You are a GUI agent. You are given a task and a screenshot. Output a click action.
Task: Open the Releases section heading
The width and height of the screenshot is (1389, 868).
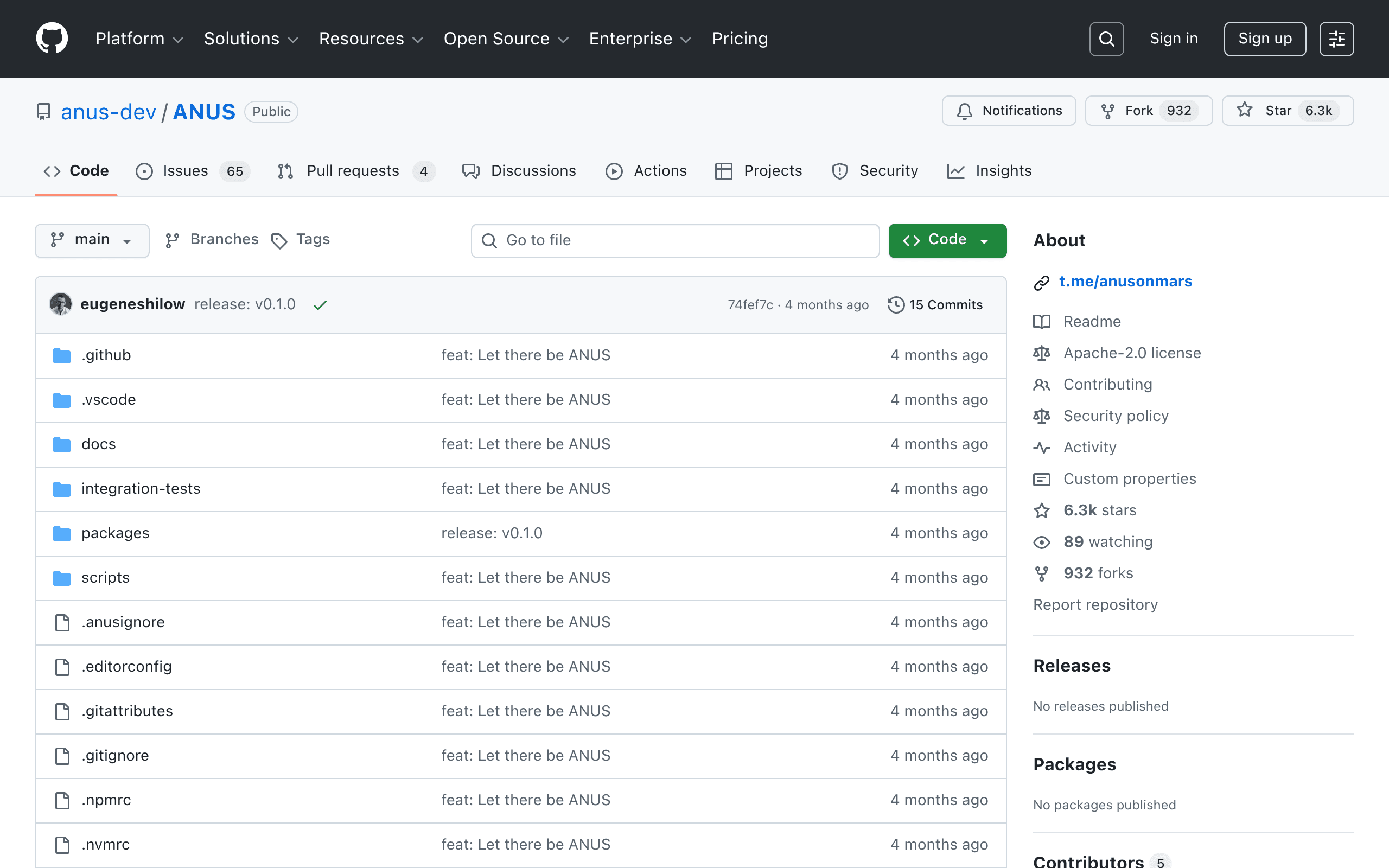[x=1072, y=666]
